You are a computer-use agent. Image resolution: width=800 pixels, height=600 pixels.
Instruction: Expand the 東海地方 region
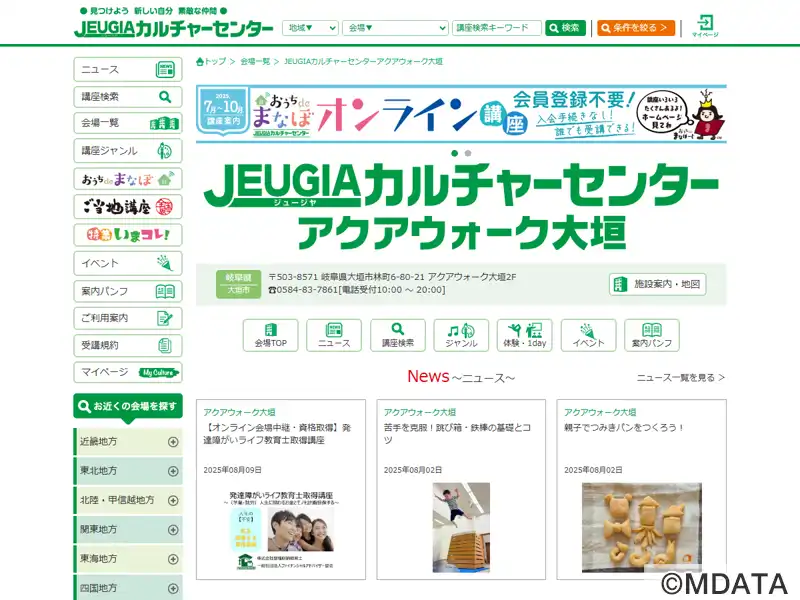click(128, 559)
